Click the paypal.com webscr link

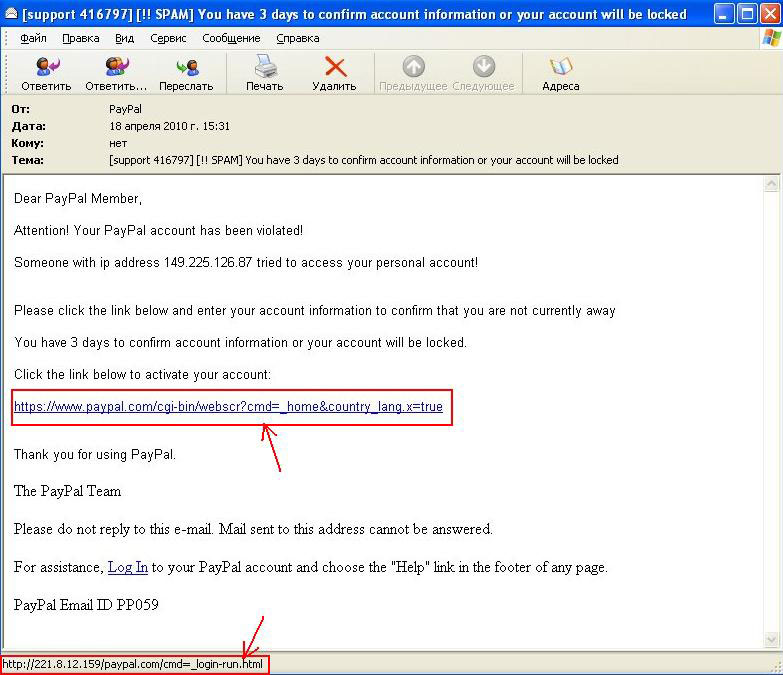point(228,407)
